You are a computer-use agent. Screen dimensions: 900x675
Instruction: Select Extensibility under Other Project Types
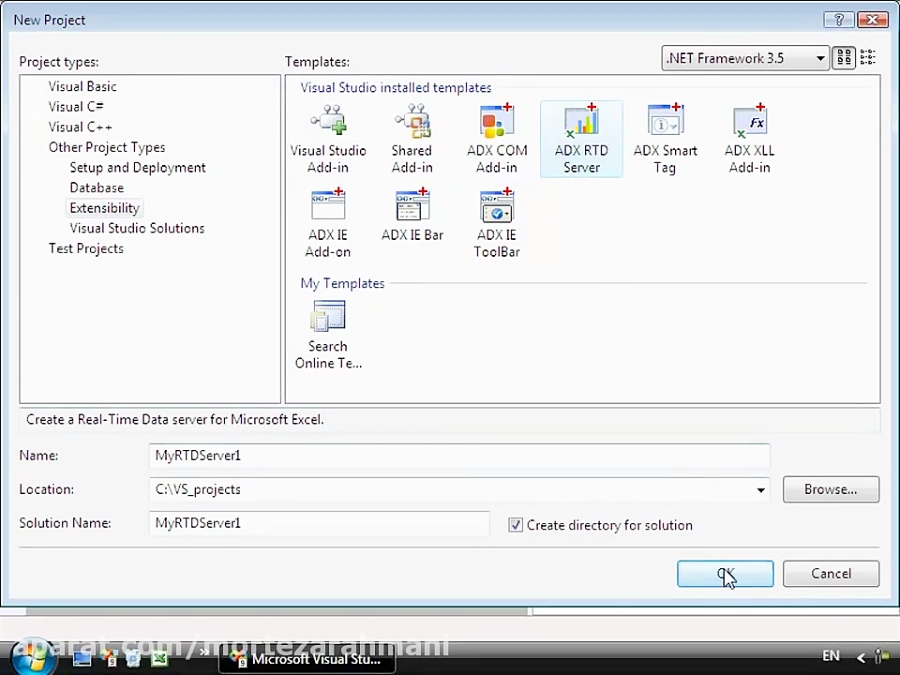(104, 207)
